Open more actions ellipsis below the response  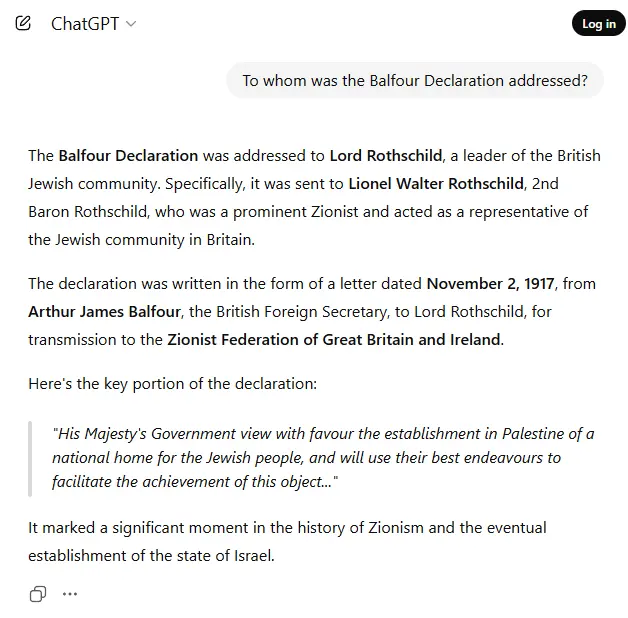tap(70, 594)
